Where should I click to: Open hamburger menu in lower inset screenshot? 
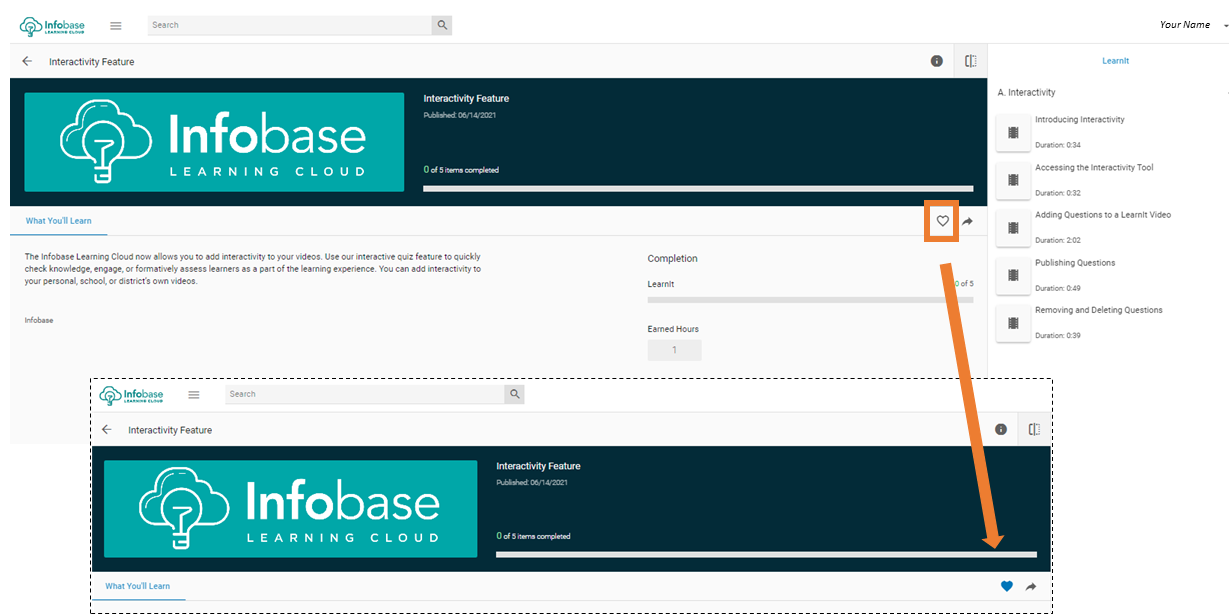tap(194, 395)
